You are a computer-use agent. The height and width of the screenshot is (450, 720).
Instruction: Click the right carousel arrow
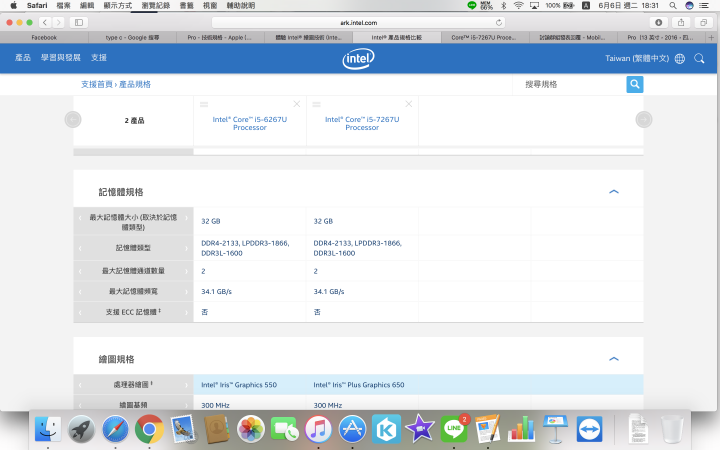(x=644, y=119)
